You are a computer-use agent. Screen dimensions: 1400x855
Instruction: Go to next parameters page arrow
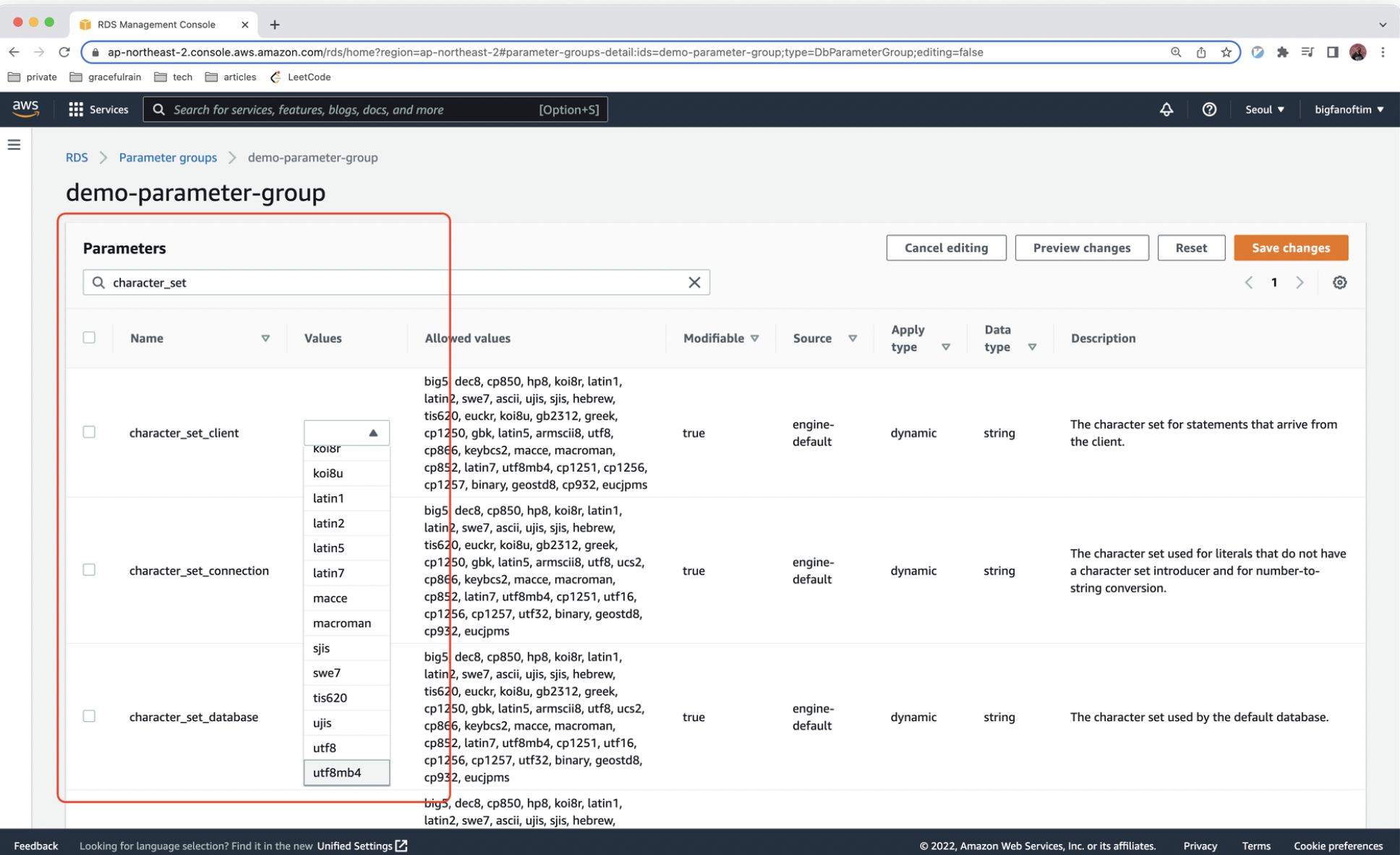click(x=1299, y=282)
